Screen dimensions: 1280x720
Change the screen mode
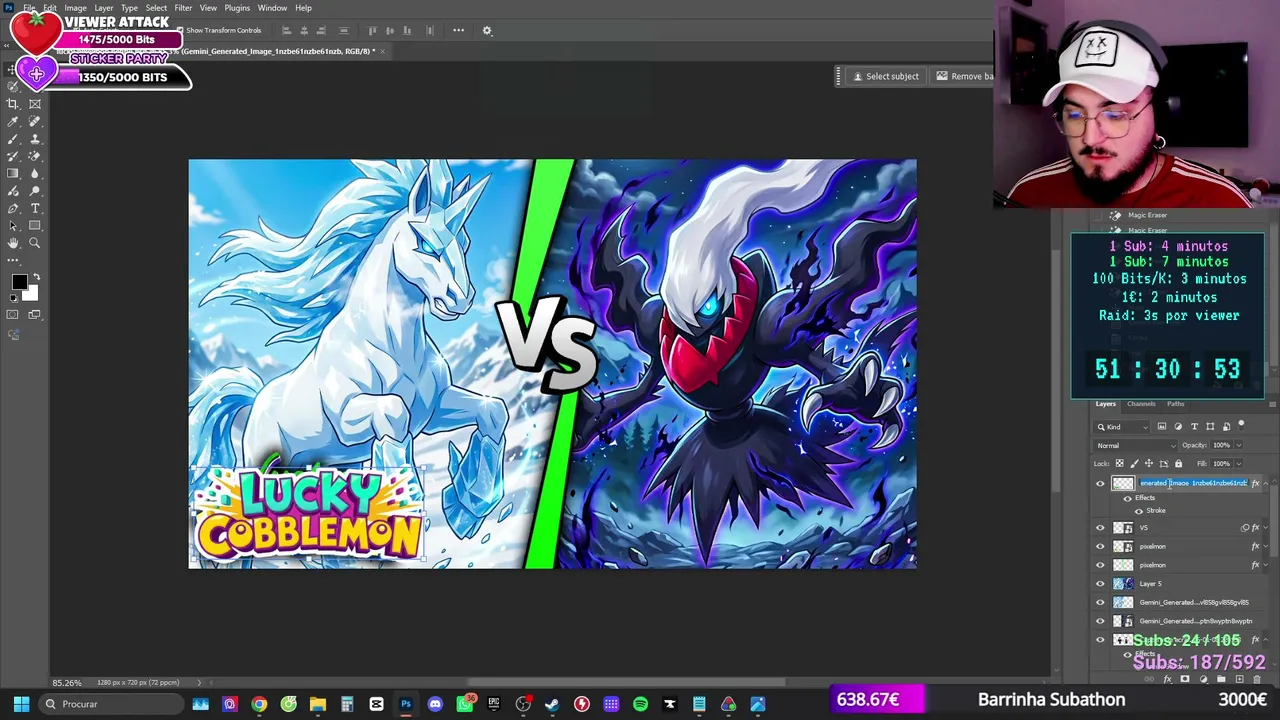(35, 314)
